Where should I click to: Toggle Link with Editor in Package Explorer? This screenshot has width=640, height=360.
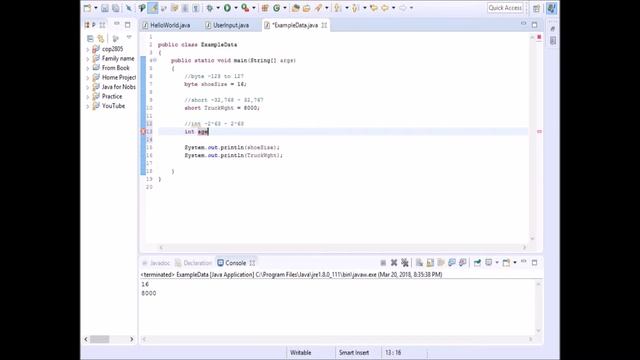pyautogui.click(x=101, y=38)
